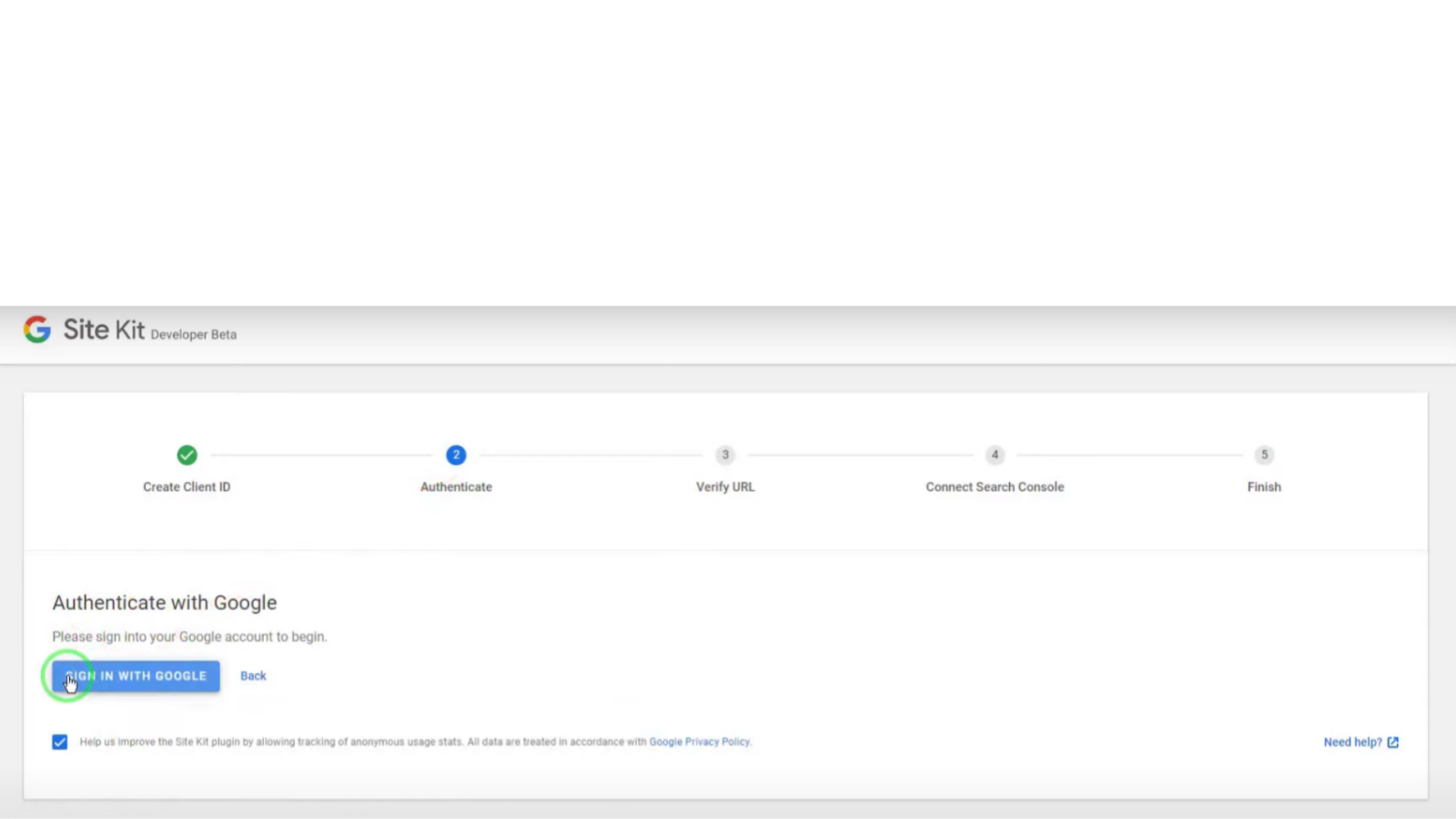Image resolution: width=1456 pixels, height=819 pixels.
Task: Select step 4 Connect Search Console circle
Action: [995, 455]
